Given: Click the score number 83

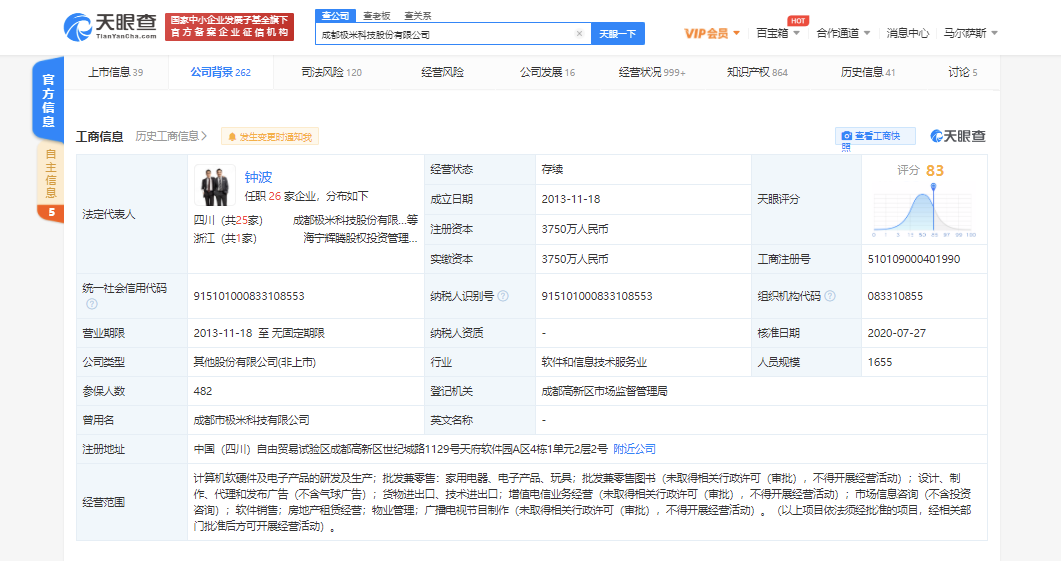Looking at the screenshot, I should tap(935, 171).
